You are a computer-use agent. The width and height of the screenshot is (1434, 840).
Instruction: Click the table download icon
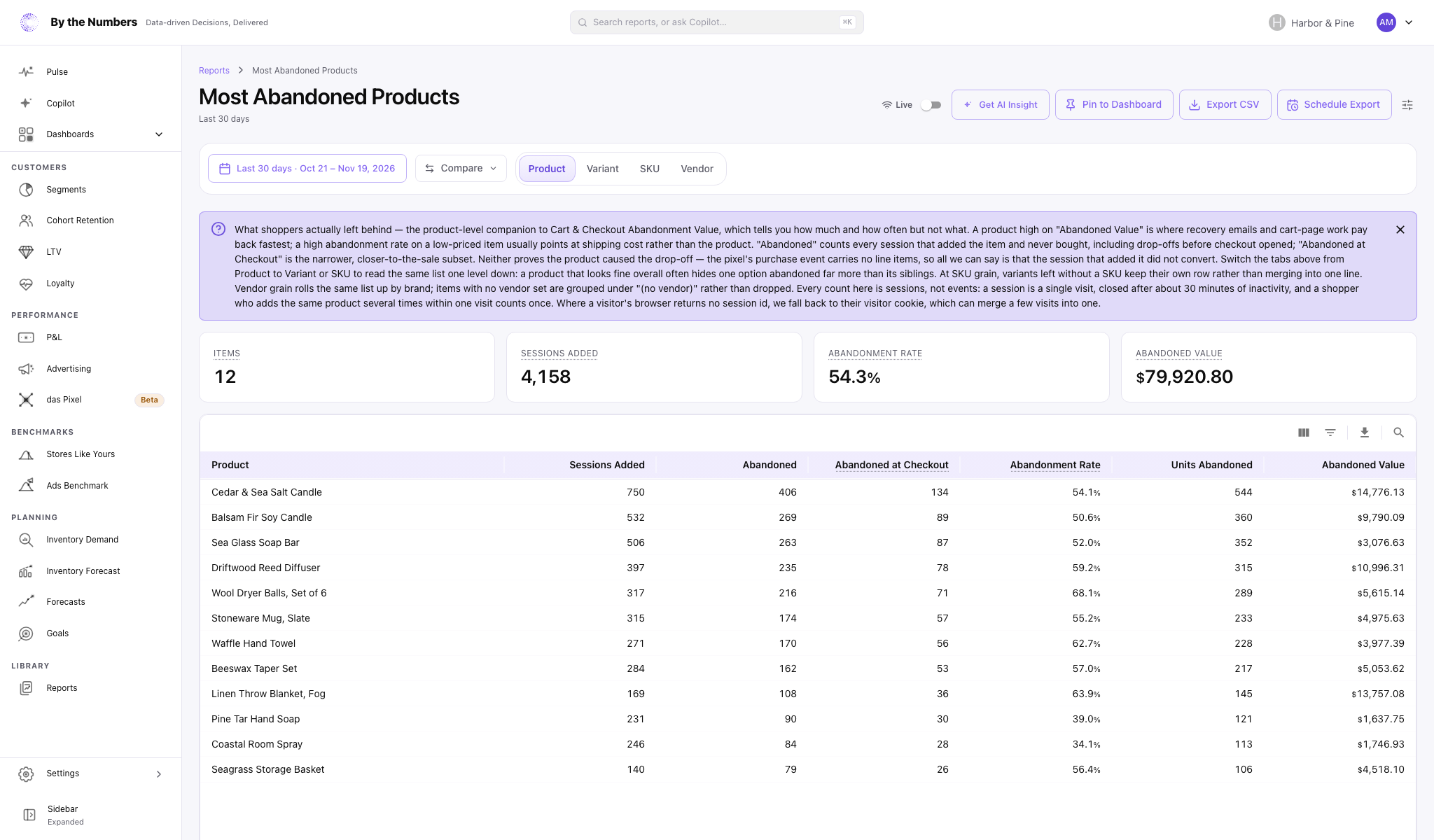(1365, 433)
